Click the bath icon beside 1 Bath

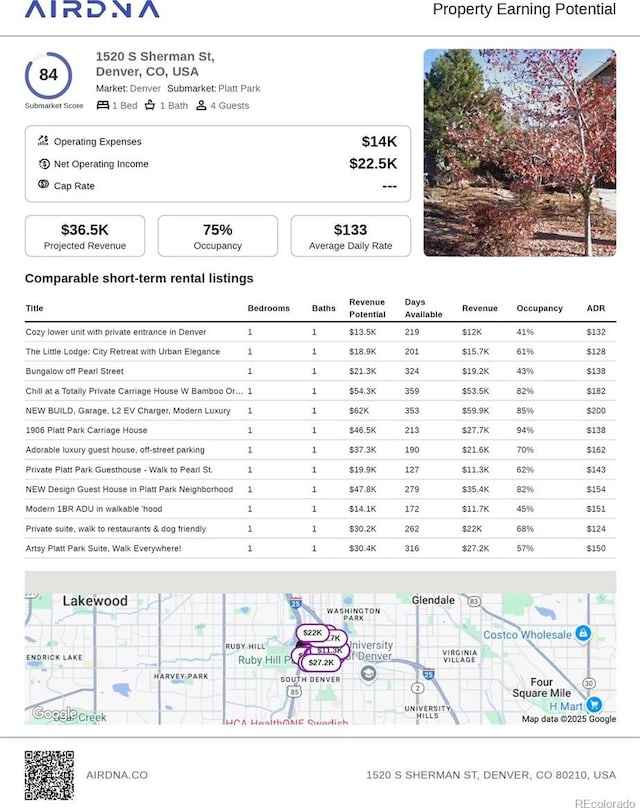(x=150, y=105)
